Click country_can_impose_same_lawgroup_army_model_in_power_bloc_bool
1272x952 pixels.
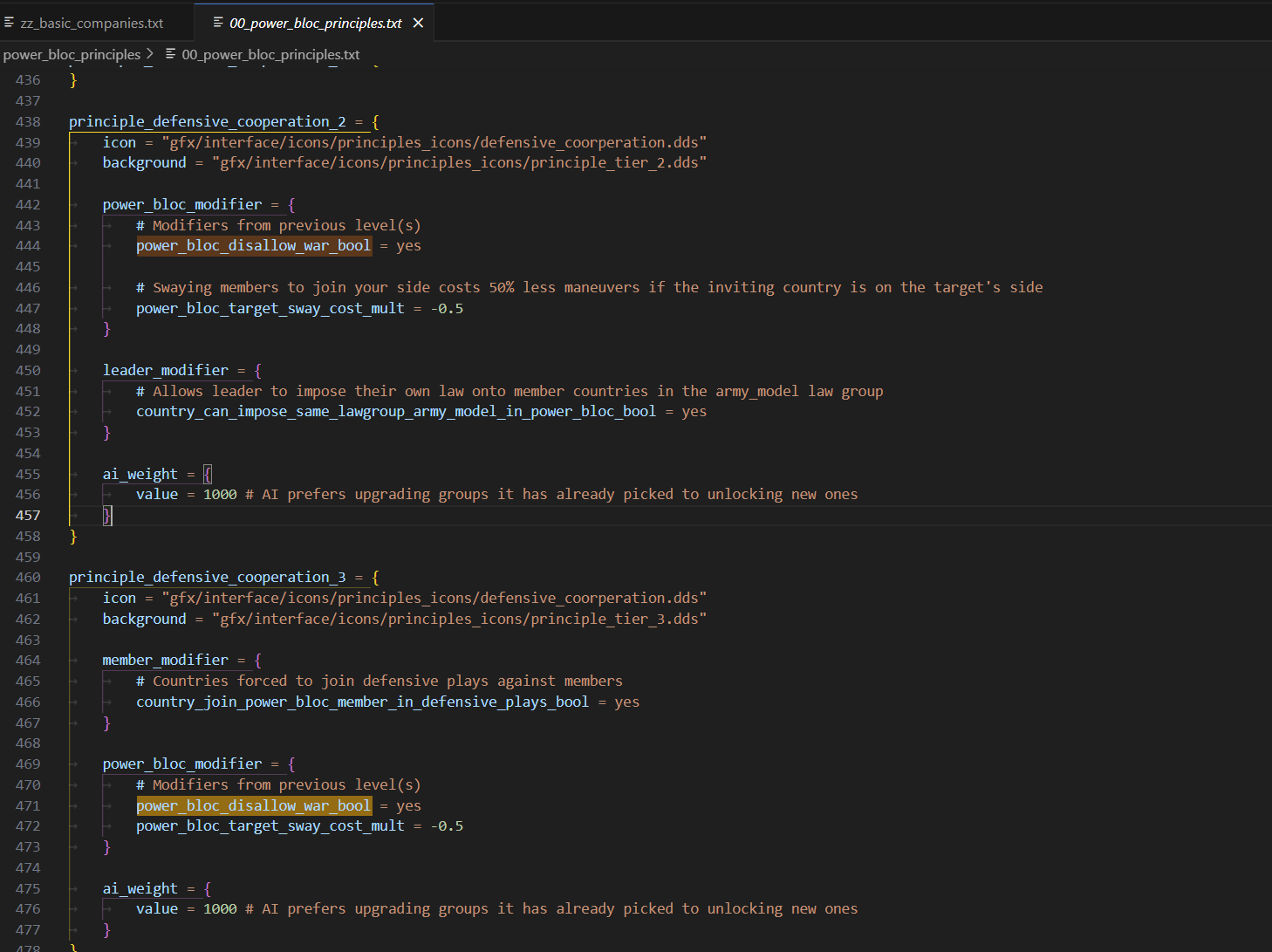(x=396, y=411)
